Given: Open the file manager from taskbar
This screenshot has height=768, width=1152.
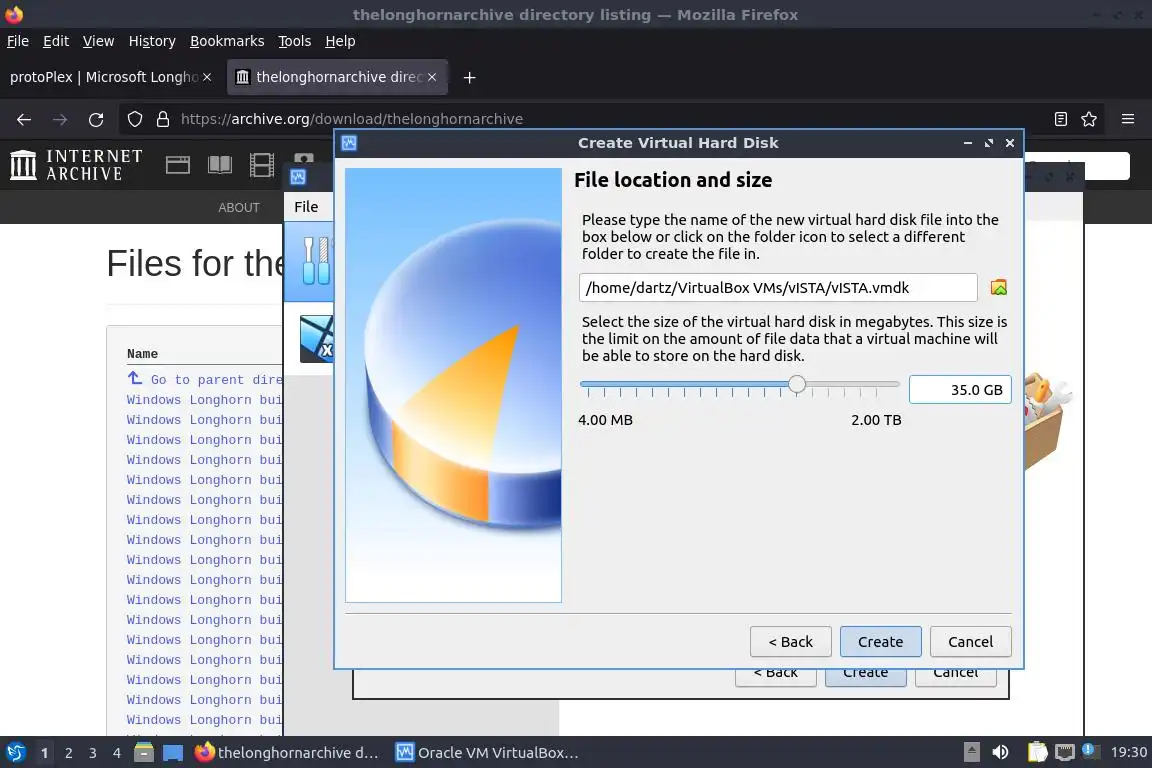Looking at the screenshot, I should 144,753.
